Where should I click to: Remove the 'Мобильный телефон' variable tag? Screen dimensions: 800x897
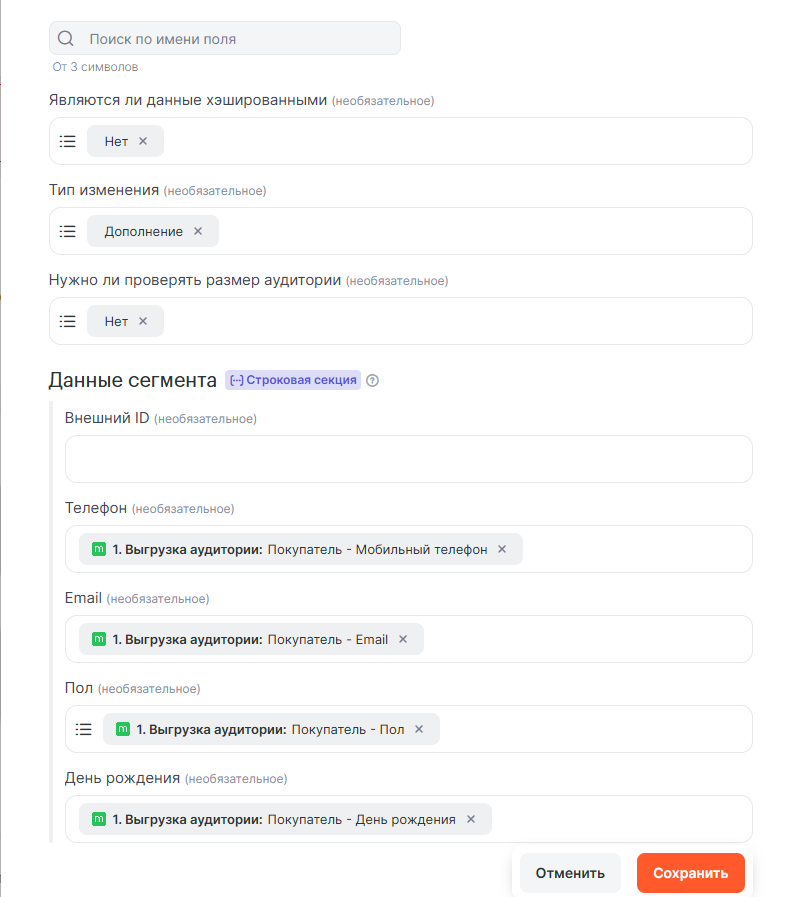[x=502, y=549]
